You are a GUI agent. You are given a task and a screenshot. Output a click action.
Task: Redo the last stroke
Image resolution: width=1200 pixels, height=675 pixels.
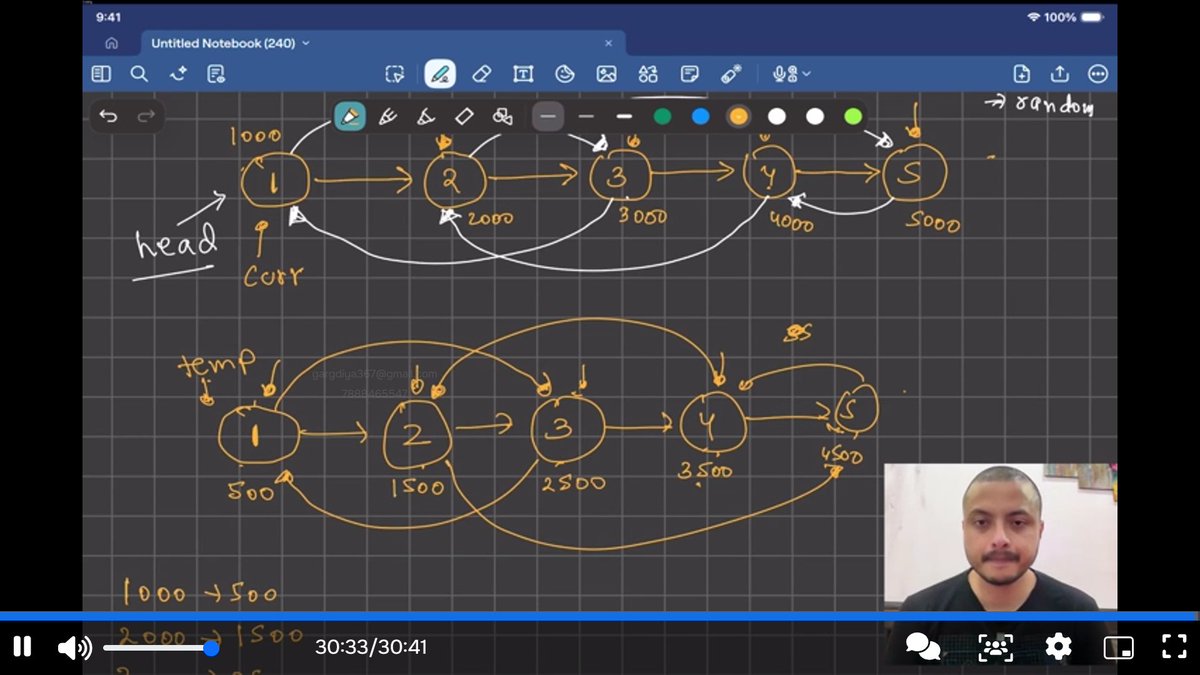click(x=146, y=117)
